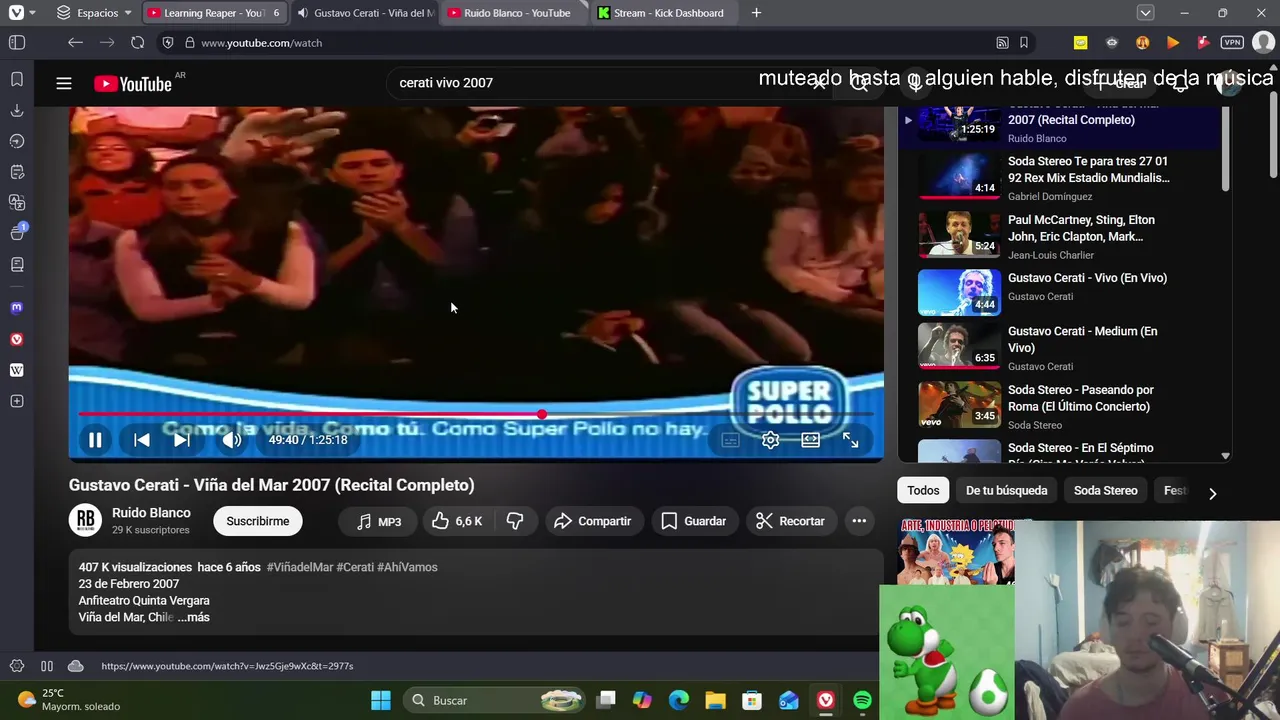Screen dimensions: 1280x720
Task: Open Ruido Blanco channel name link
Action: [151, 513]
